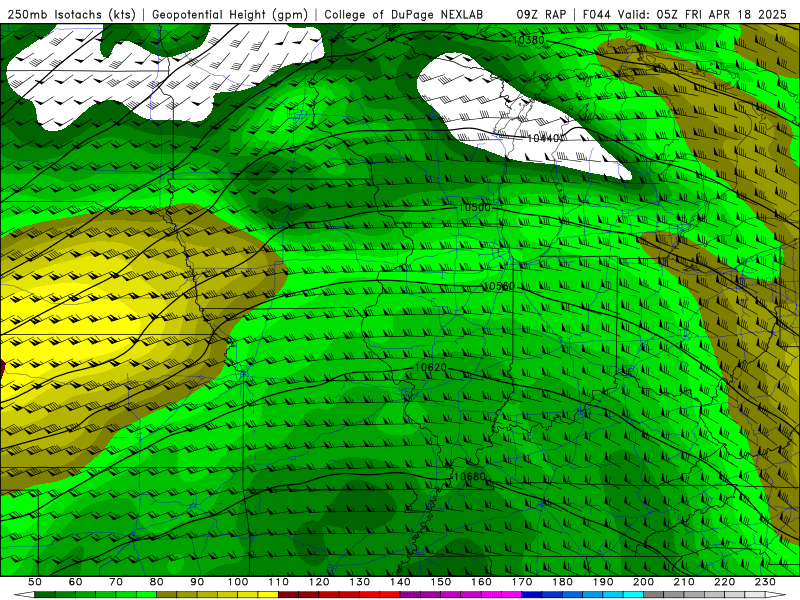
Task: Click the '100' value on the color scale
Action: click(238, 582)
